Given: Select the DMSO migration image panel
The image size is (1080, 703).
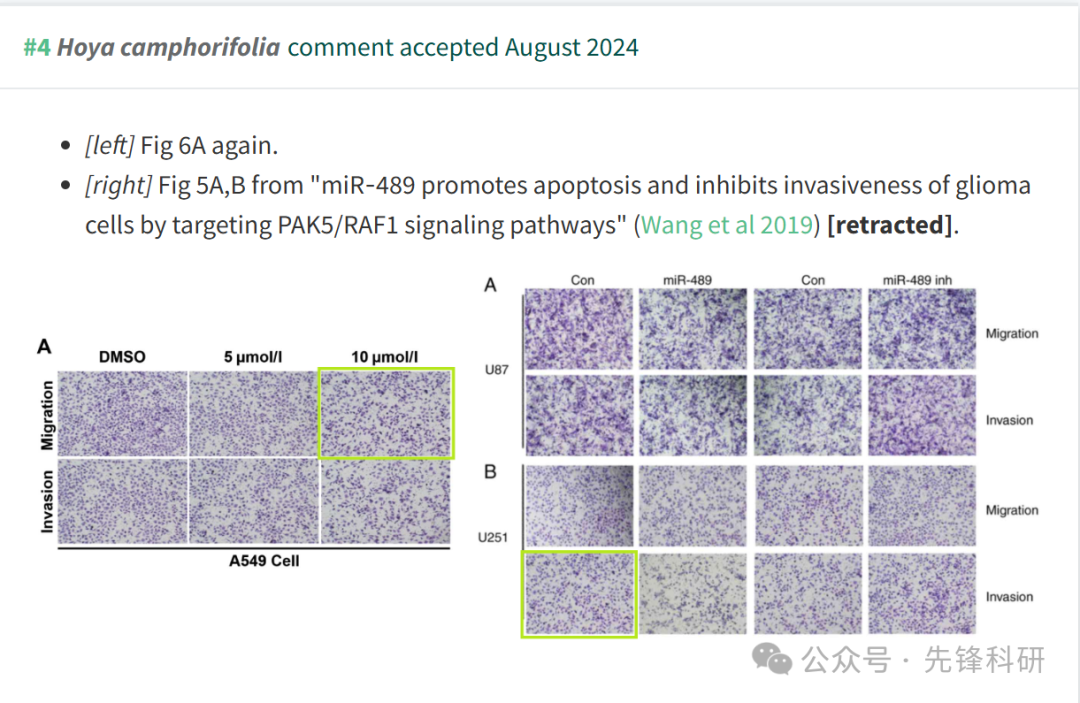Looking at the screenshot, I should (123, 414).
